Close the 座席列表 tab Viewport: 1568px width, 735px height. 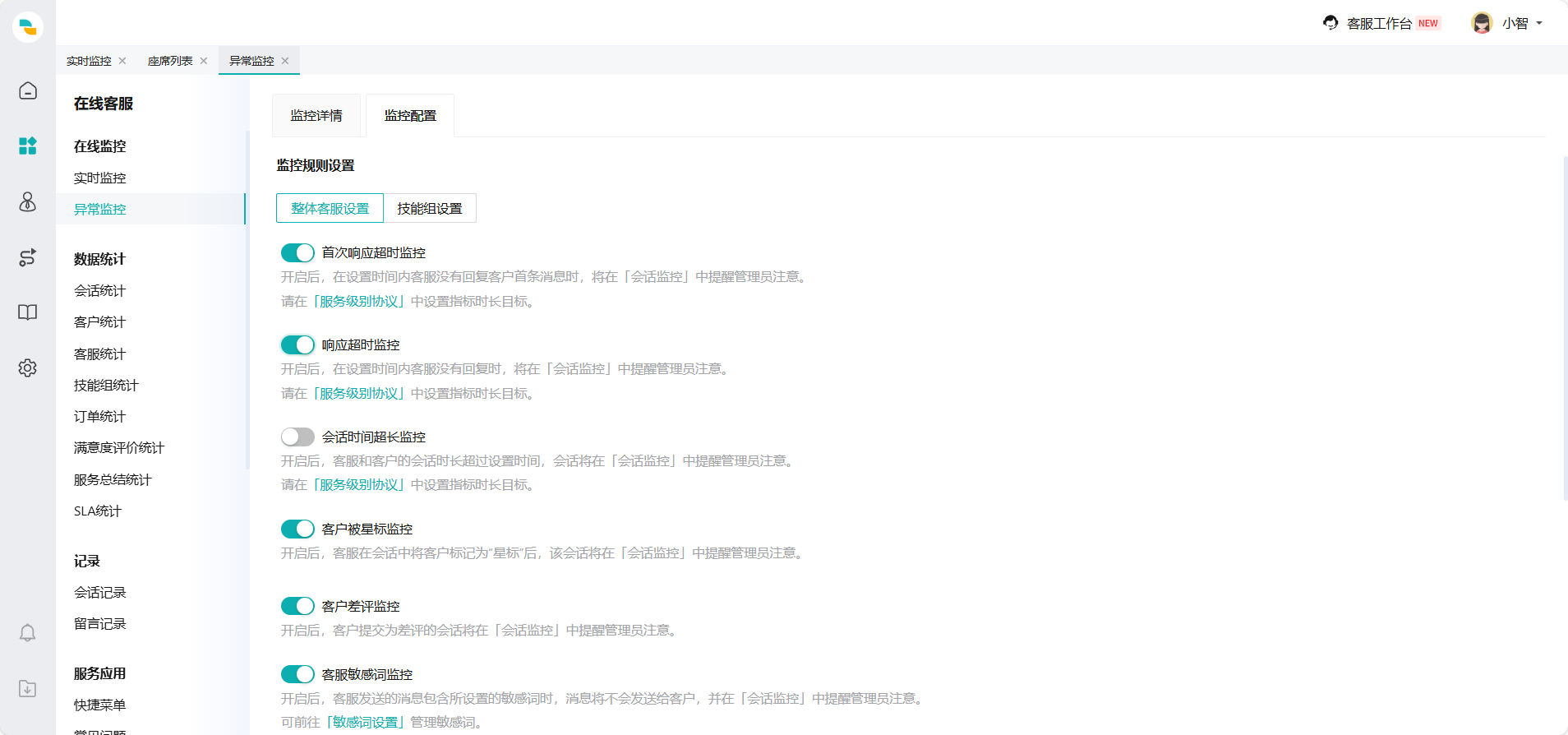pyautogui.click(x=204, y=61)
